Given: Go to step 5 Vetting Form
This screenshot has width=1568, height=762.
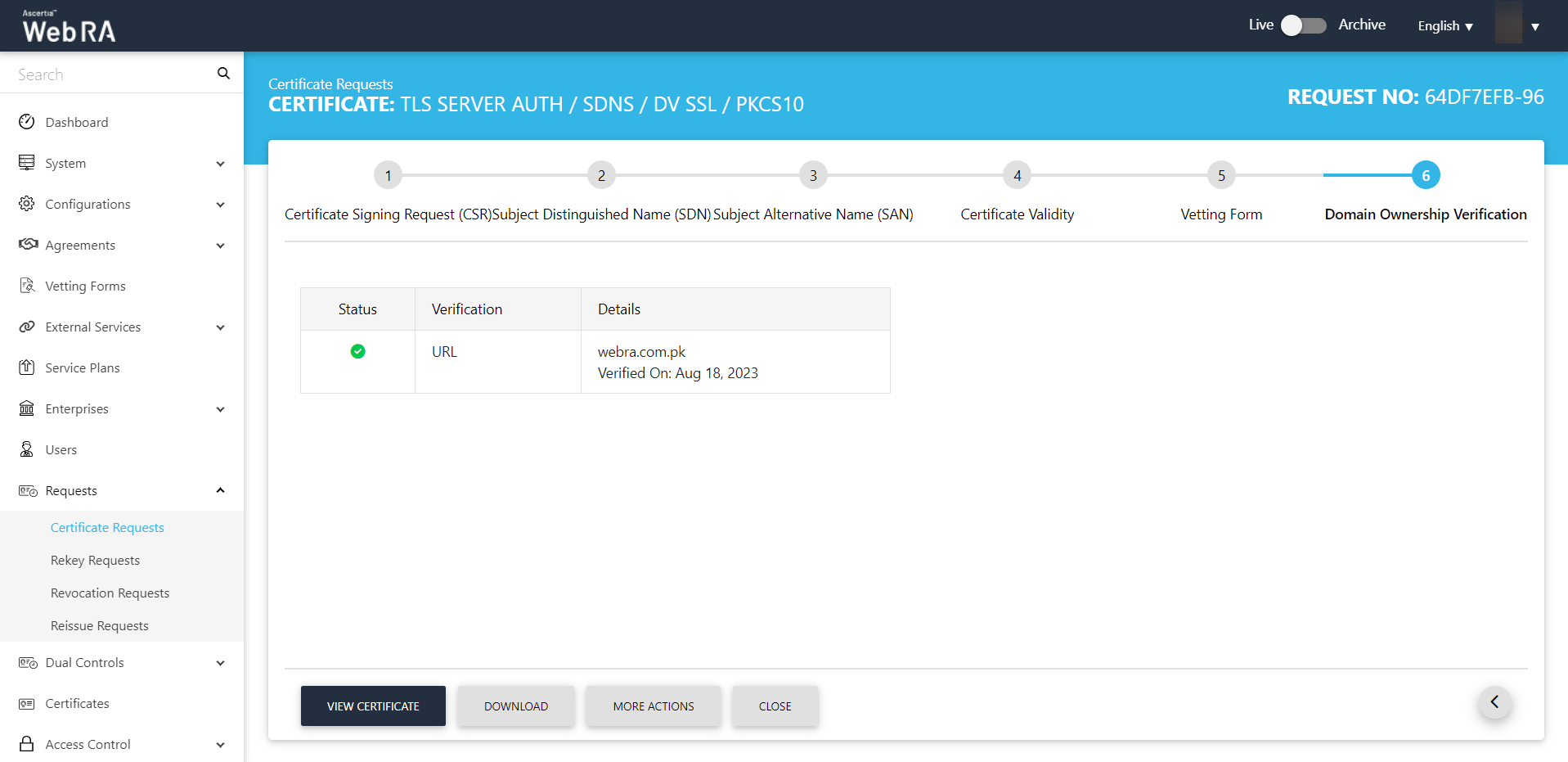Looking at the screenshot, I should (x=1221, y=175).
